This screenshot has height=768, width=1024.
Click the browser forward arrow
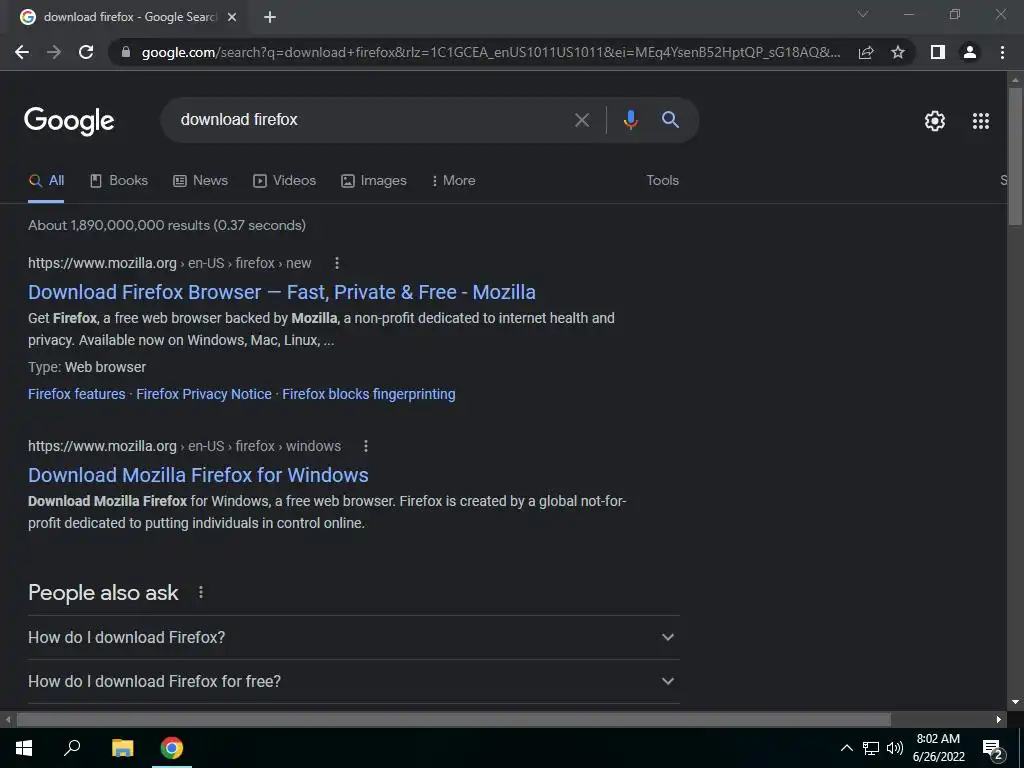(x=54, y=52)
